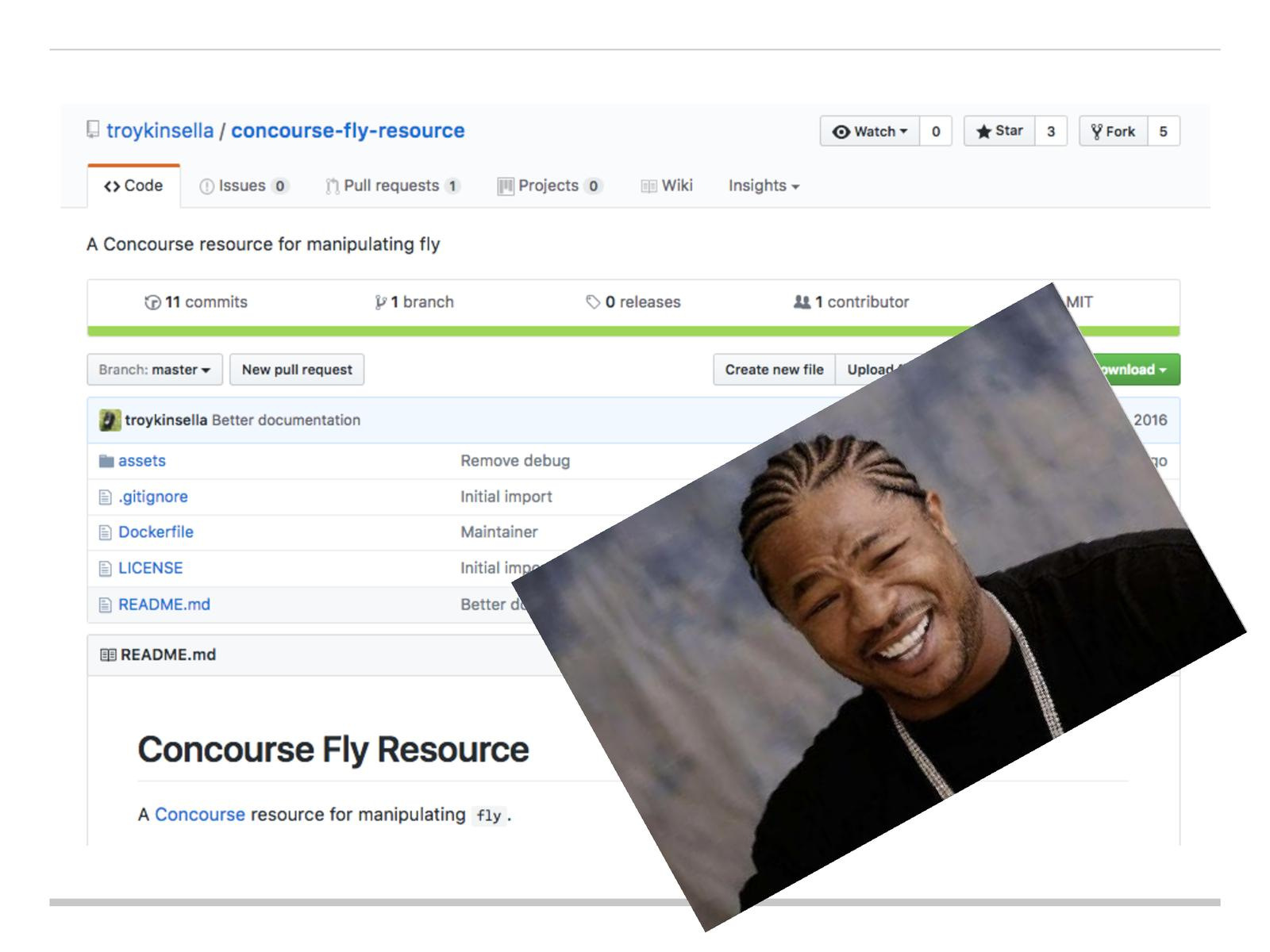The height and width of the screenshot is (952, 1270).
Task: Click the .gitignore file icon
Action: point(105,497)
